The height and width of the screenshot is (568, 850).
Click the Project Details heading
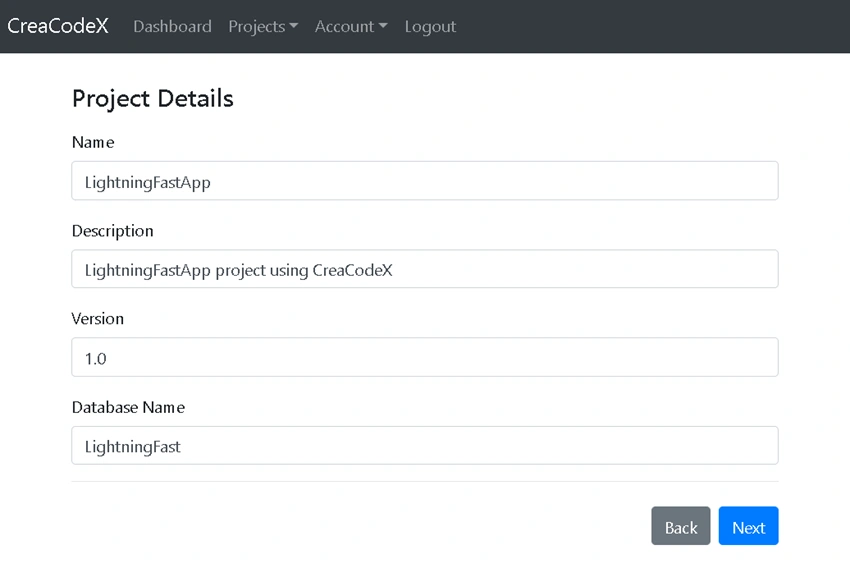[153, 99]
